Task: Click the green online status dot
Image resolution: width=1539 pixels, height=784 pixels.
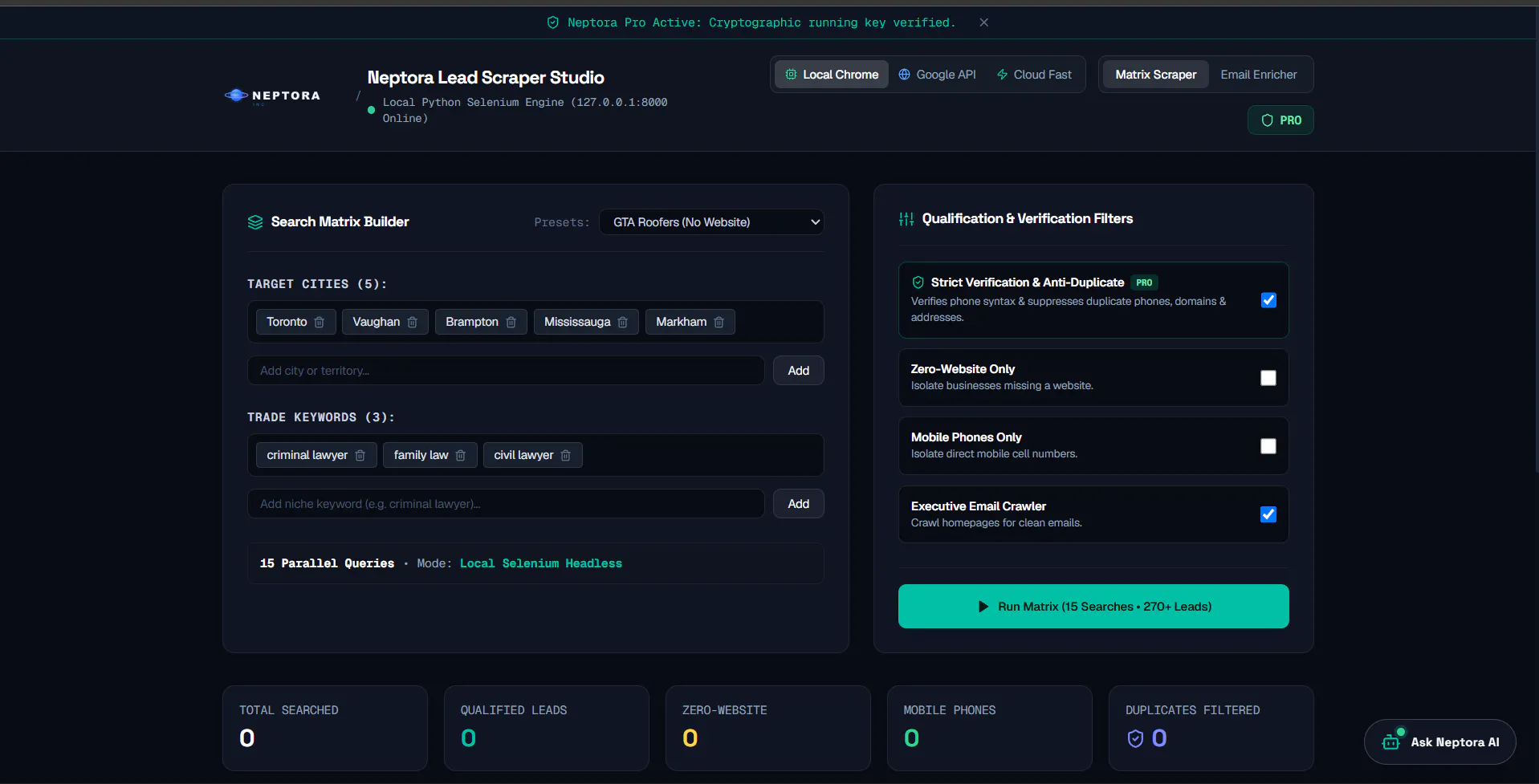Action: tap(371, 110)
